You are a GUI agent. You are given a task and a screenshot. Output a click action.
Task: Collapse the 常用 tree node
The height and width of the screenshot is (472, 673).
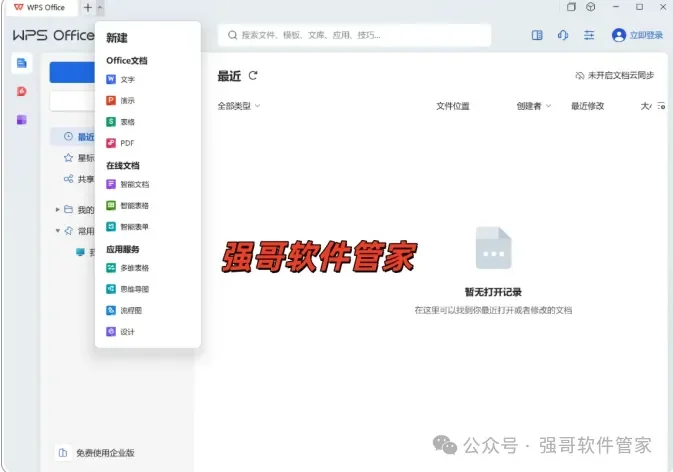pos(58,231)
